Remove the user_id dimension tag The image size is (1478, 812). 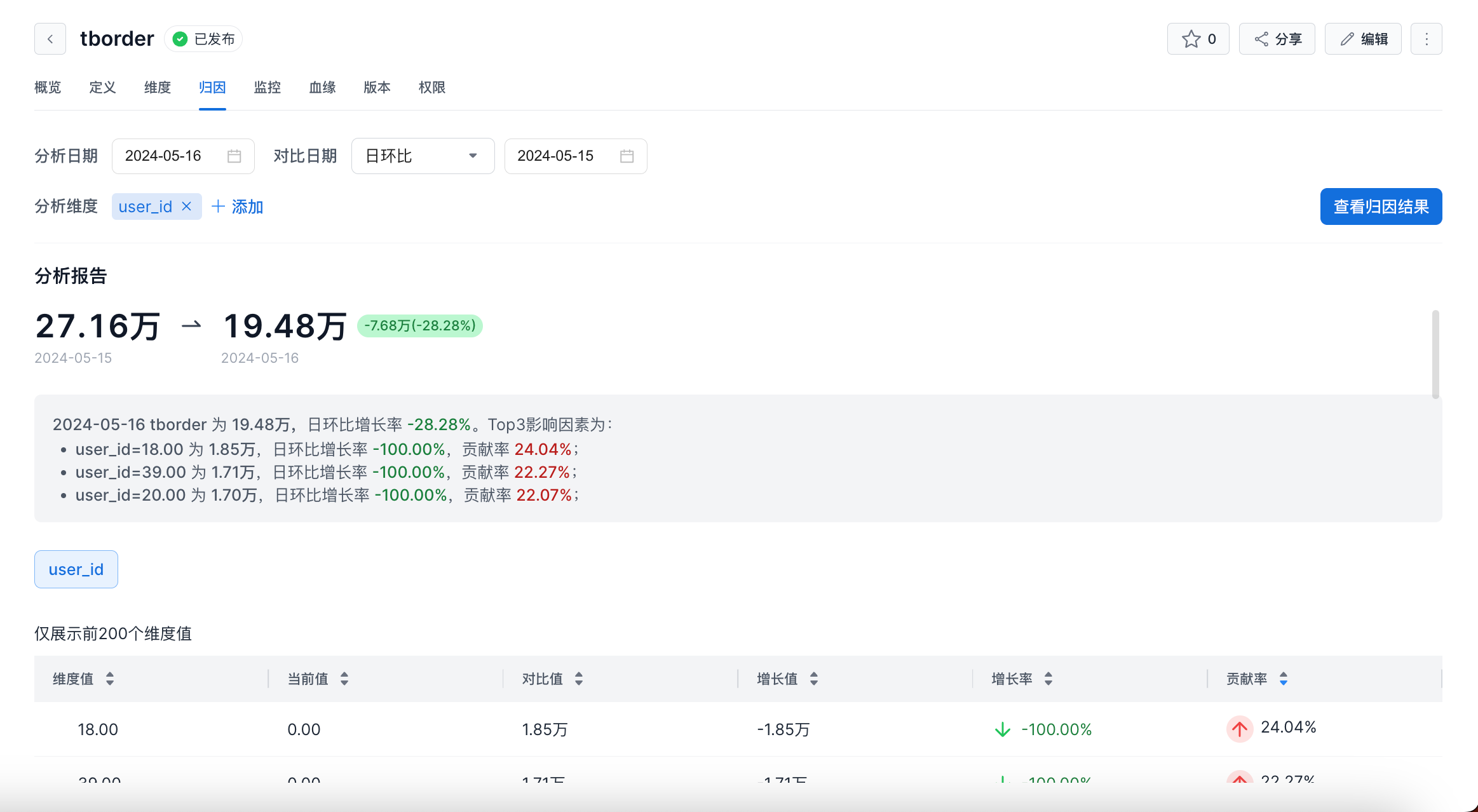[187, 206]
